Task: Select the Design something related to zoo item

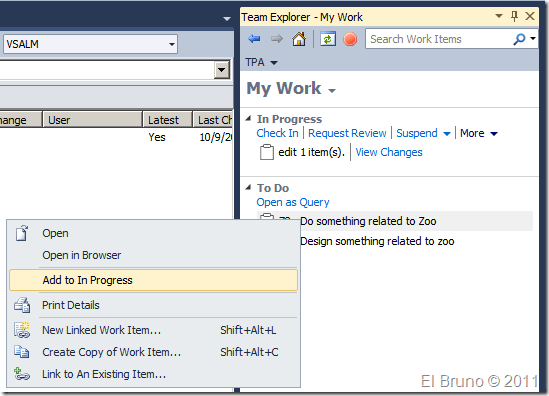Action: pos(377,241)
